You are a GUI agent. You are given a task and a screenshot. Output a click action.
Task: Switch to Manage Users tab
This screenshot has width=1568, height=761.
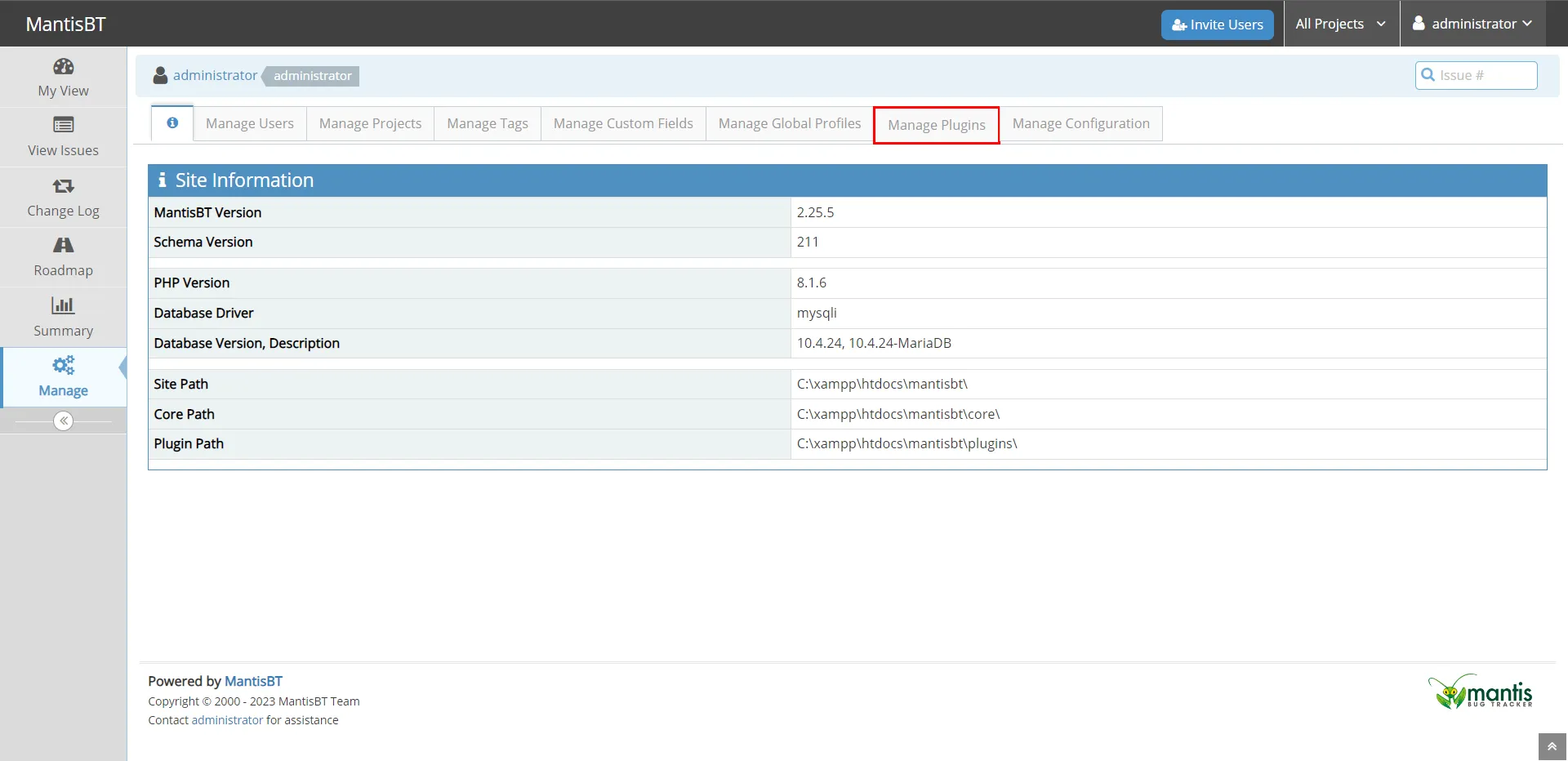click(x=249, y=123)
